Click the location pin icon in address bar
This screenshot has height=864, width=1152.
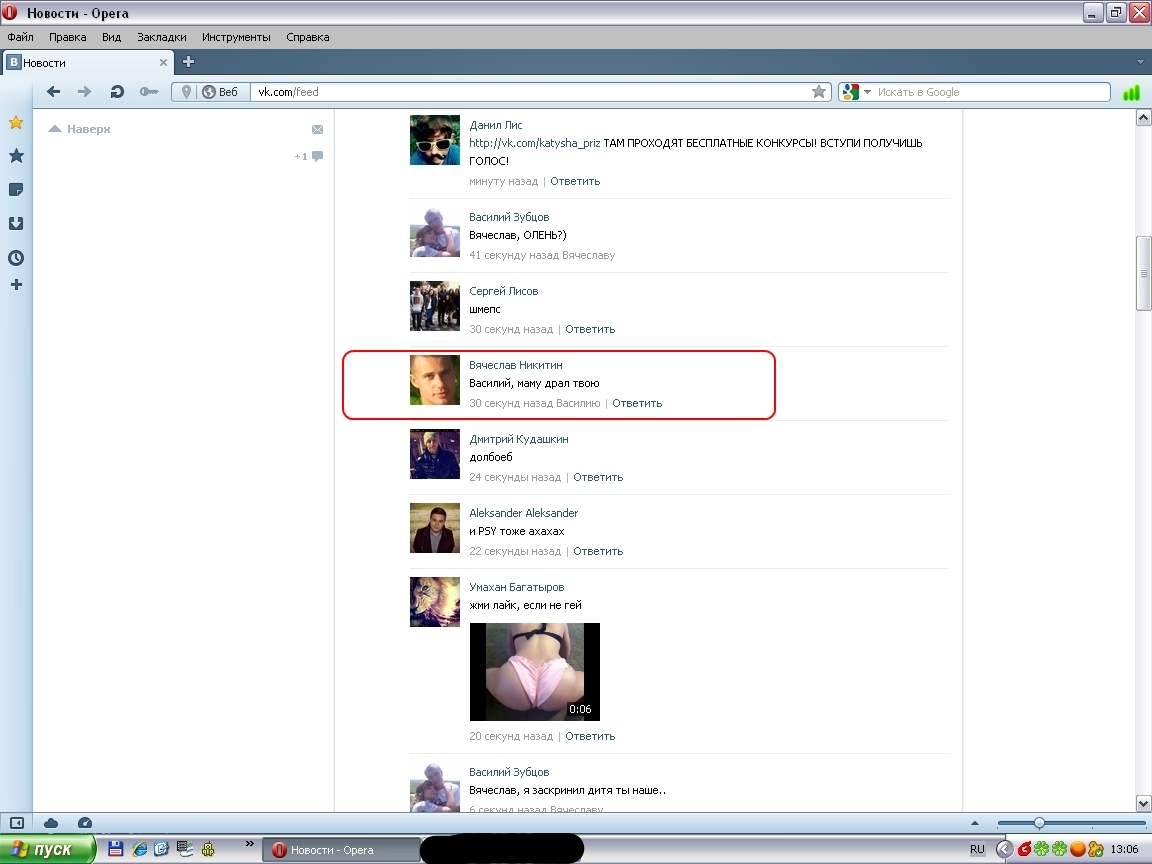[x=186, y=92]
